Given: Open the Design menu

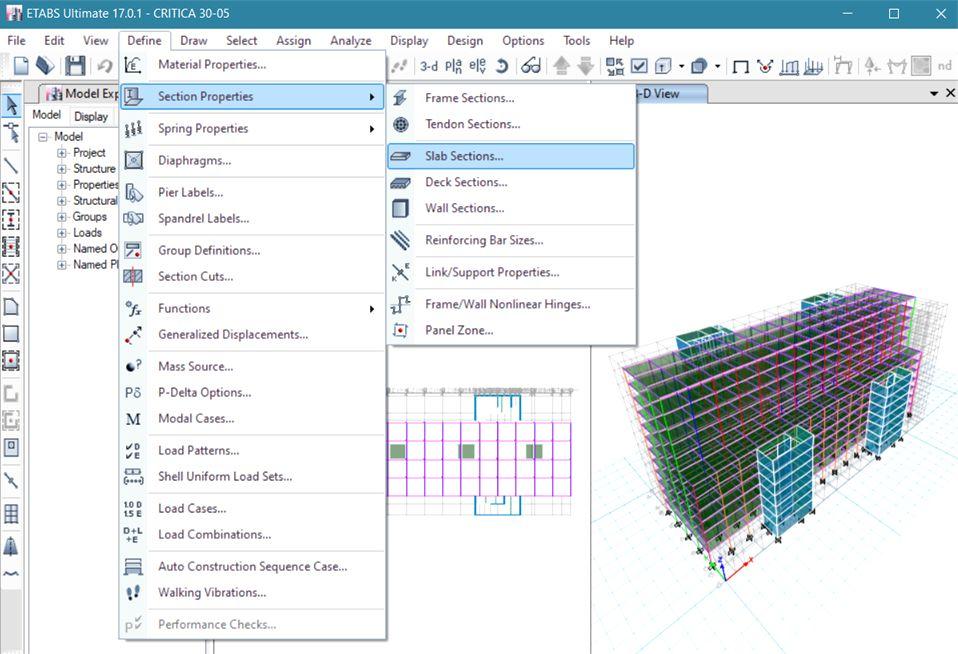Looking at the screenshot, I should (465, 41).
